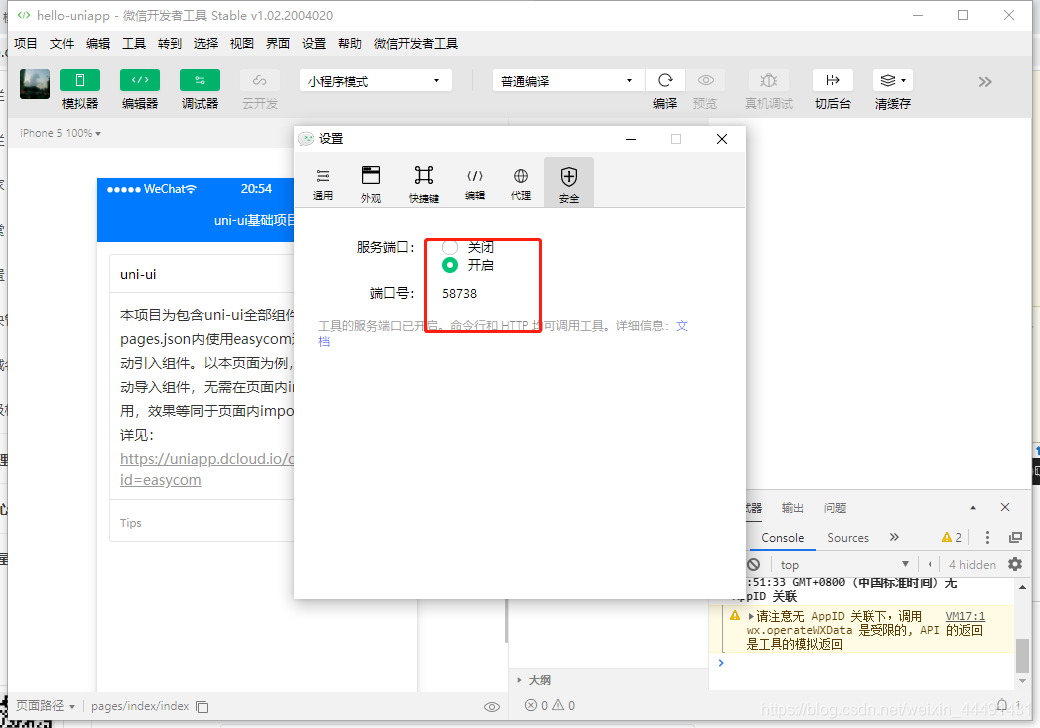Viewport: 1040px width, 728px height.
Task: Open the 视图 menu
Action: 241,44
